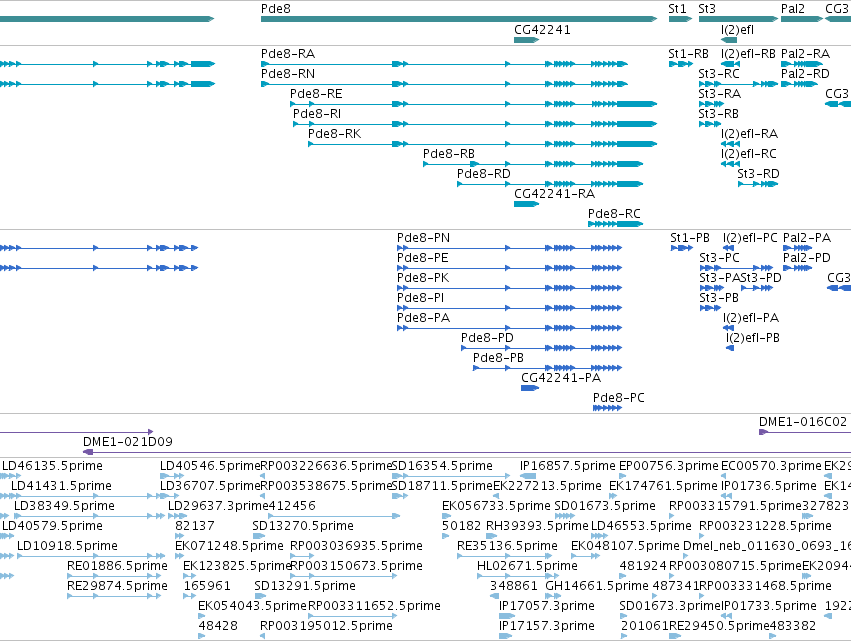Click the St3-PD protein label
The height and width of the screenshot is (641, 851).
coord(761,278)
